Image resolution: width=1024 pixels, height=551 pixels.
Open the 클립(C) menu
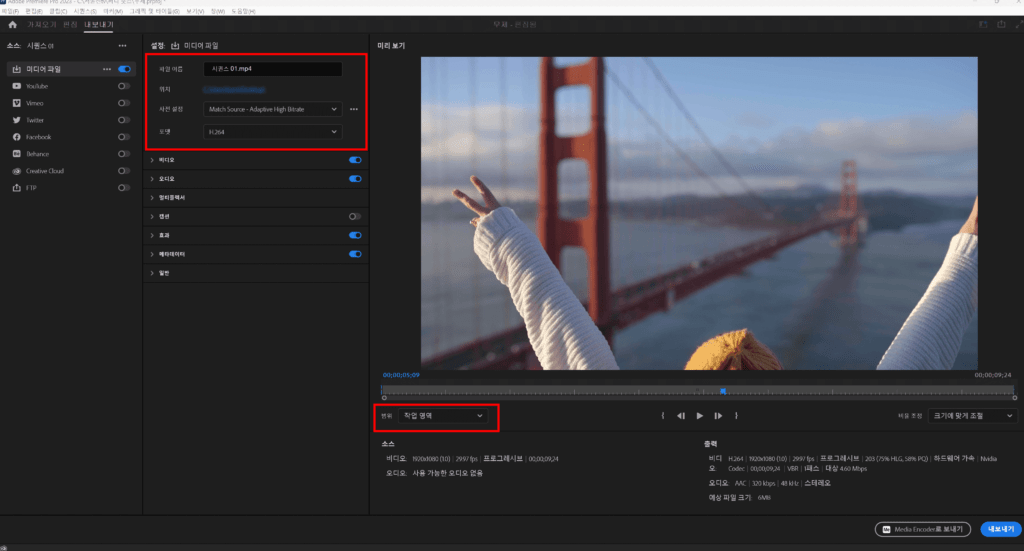click(x=58, y=11)
